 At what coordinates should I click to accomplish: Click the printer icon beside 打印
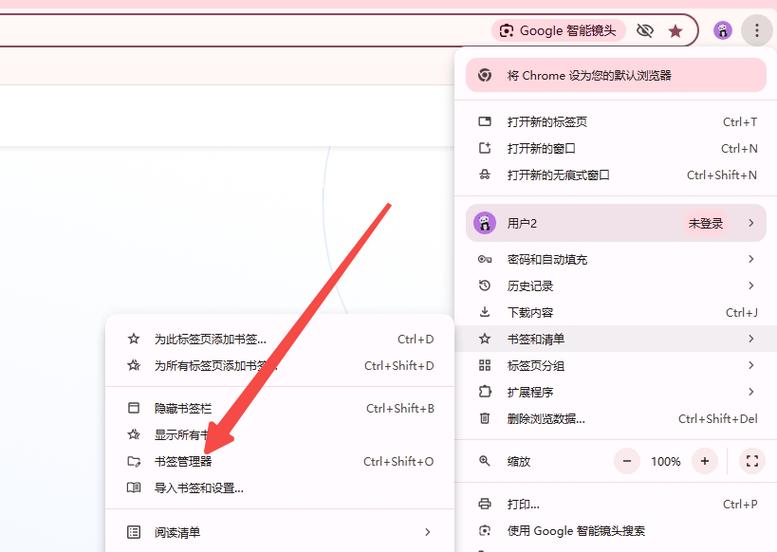pos(485,504)
